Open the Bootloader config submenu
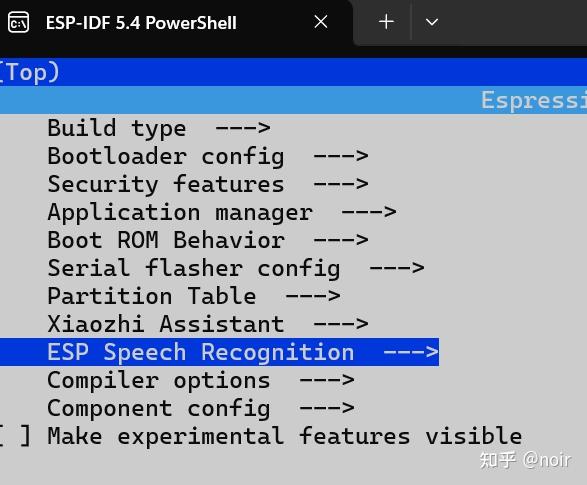Screen dimensions: 587x485 [x=208, y=156]
